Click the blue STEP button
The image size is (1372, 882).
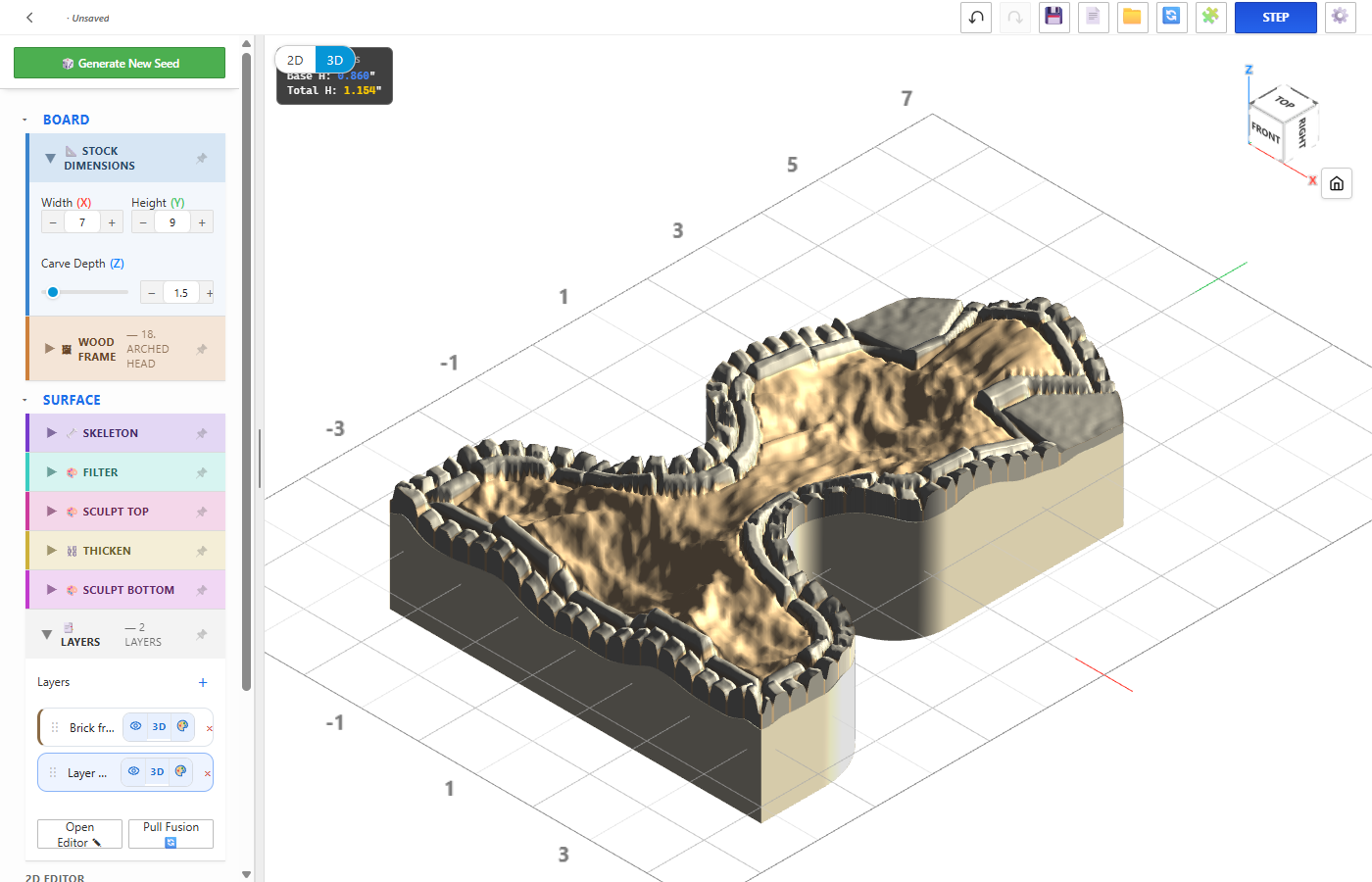(1276, 17)
